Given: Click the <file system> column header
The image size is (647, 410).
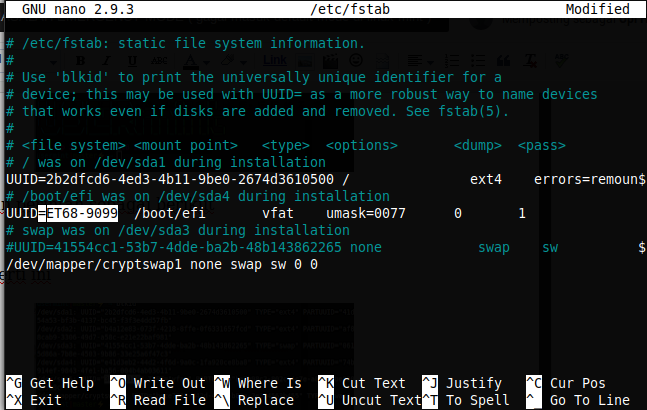Looking at the screenshot, I should tap(74, 145).
